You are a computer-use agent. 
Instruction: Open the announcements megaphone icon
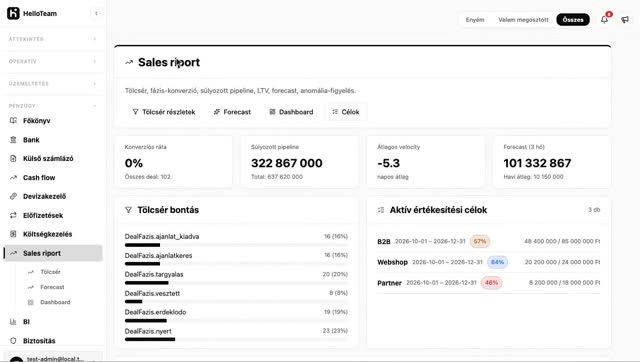click(625, 20)
